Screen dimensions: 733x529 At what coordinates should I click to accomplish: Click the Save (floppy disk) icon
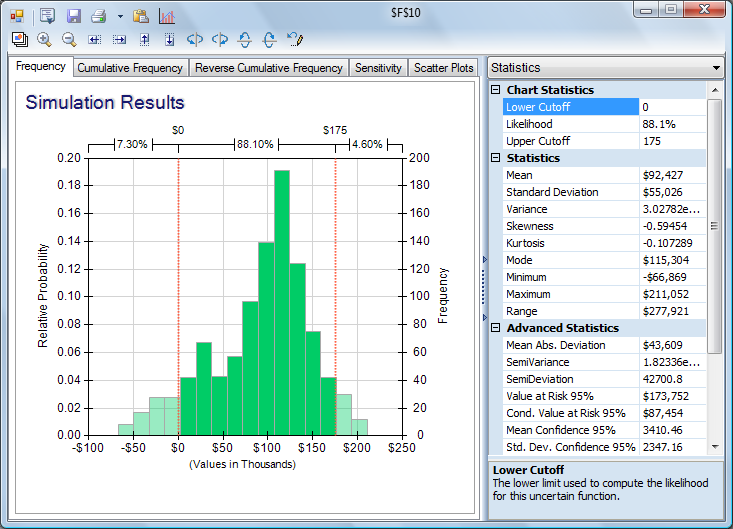click(x=74, y=16)
